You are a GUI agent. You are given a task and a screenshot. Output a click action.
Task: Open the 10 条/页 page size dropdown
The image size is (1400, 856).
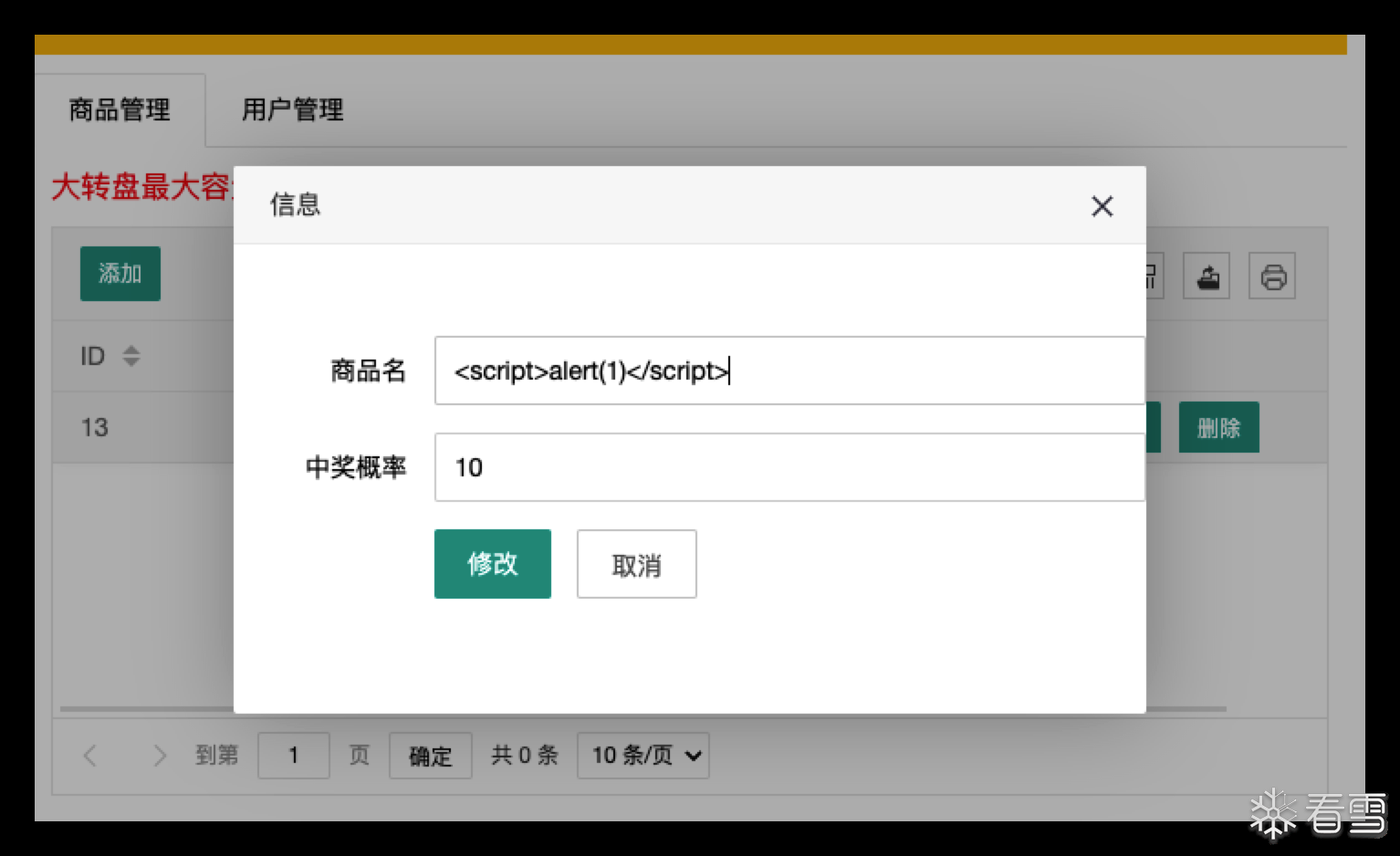tap(643, 756)
